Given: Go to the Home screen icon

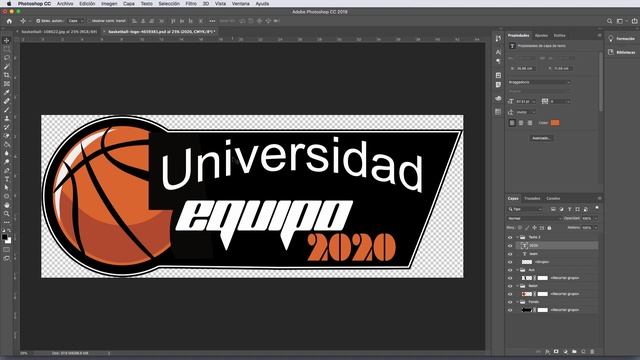Looking at the screenshot, I should pos(9,21).
